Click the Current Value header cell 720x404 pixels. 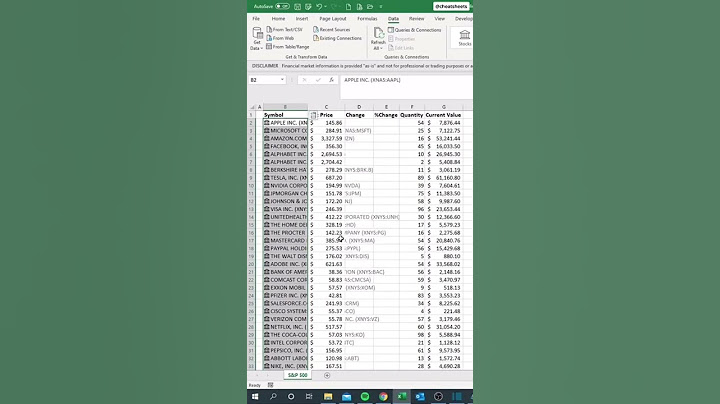tap(443, 115)
